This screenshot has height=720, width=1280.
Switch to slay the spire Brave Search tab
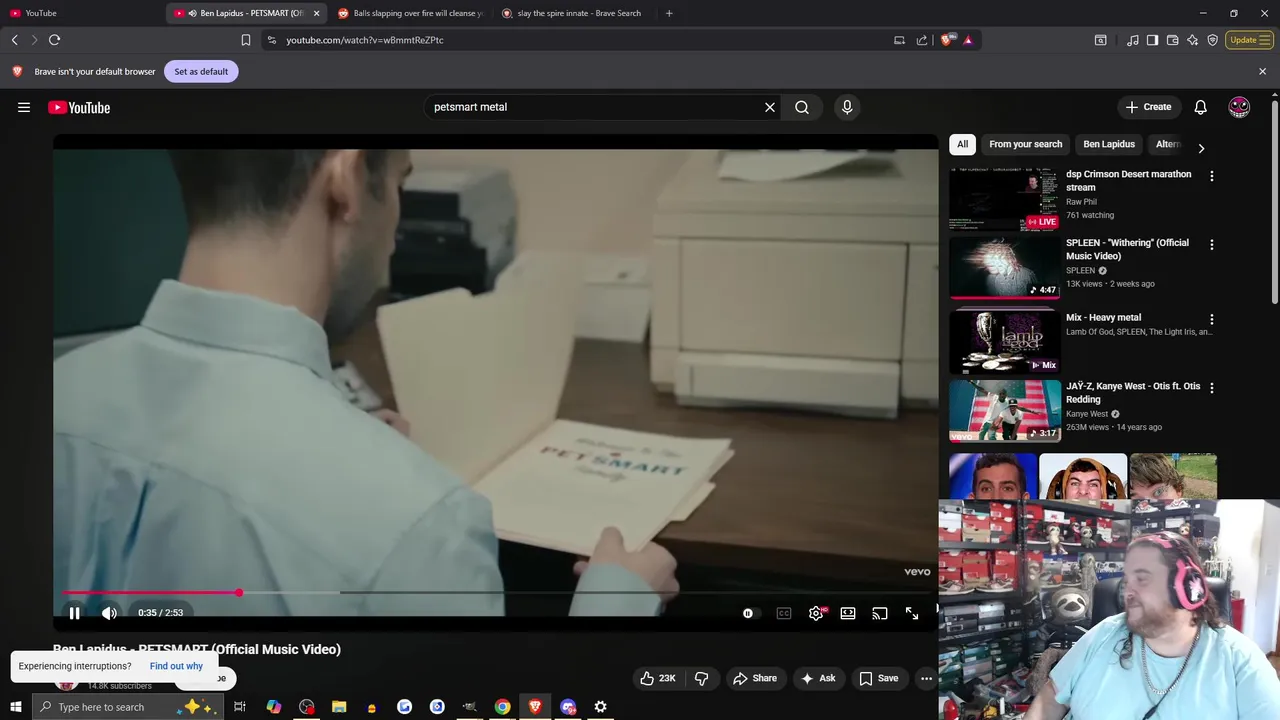572,13
